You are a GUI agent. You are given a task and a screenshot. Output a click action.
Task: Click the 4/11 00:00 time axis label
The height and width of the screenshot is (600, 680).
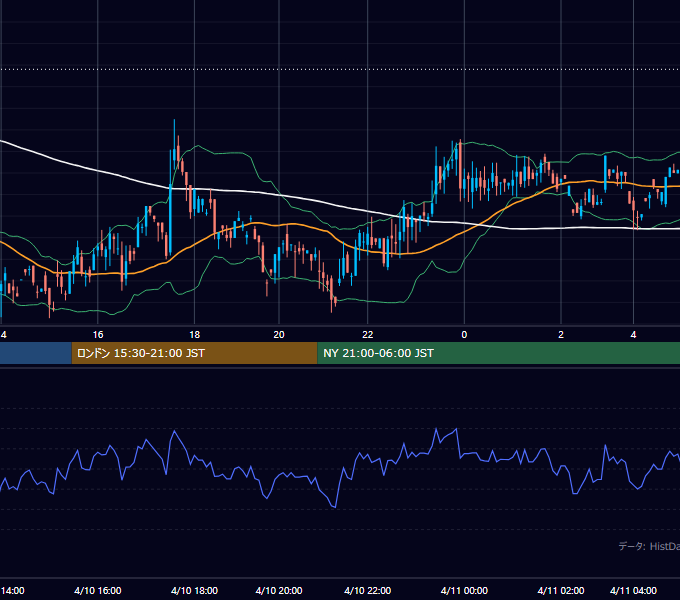coord(464,590)
